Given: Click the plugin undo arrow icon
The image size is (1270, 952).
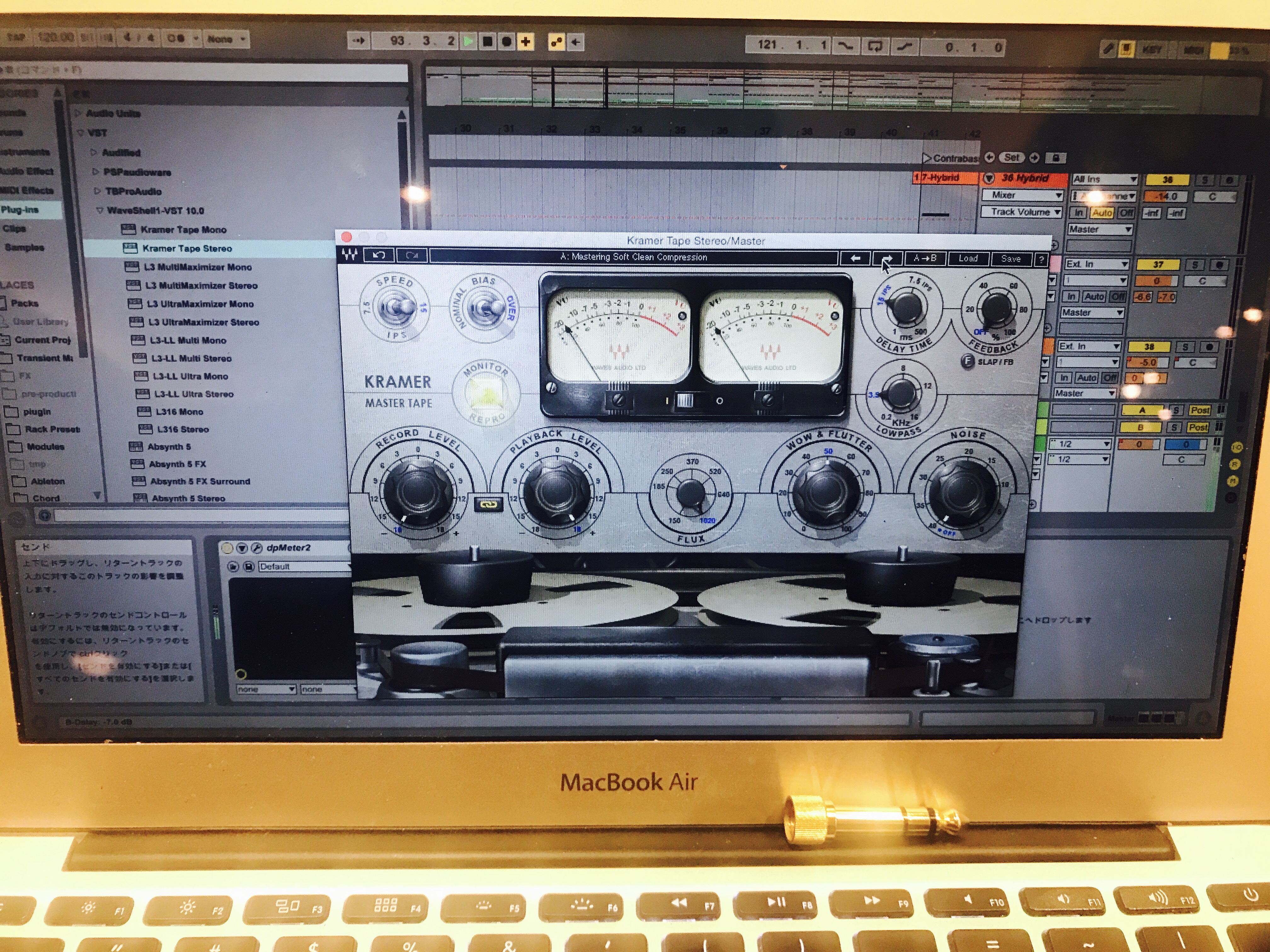Looking at the screenshot, I should click(x=379, y=255).
